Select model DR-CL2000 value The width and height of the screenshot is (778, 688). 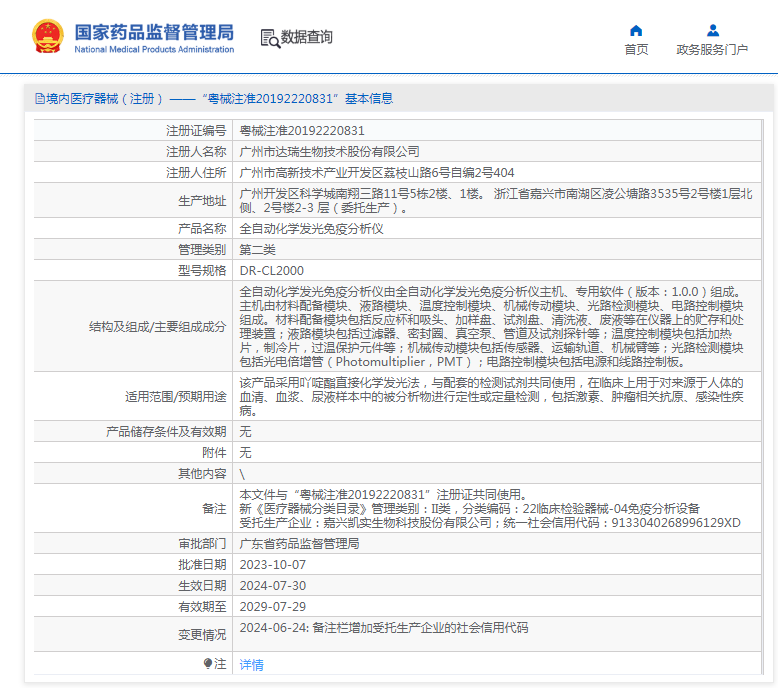(272, 271)
